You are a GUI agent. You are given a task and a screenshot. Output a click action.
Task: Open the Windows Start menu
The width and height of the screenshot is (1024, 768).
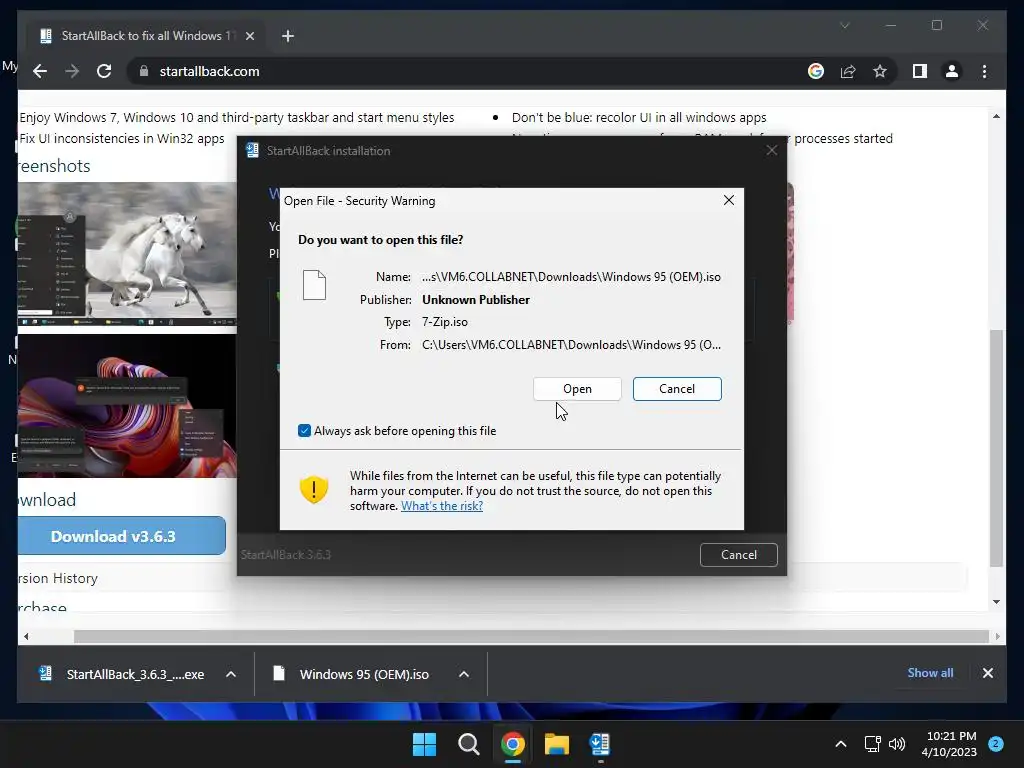click(x=424, y=744)
